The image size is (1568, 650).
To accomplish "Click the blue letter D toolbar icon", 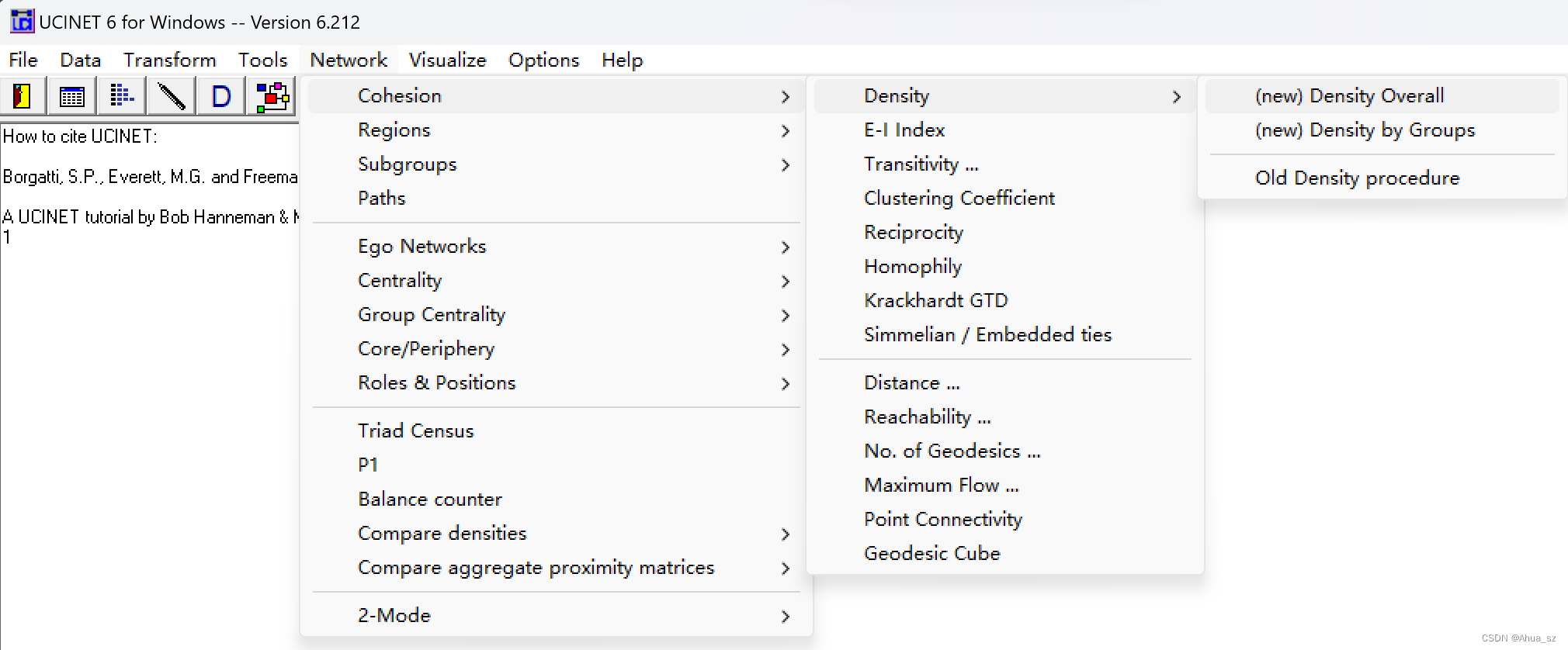I will click(x=221, y=97).
